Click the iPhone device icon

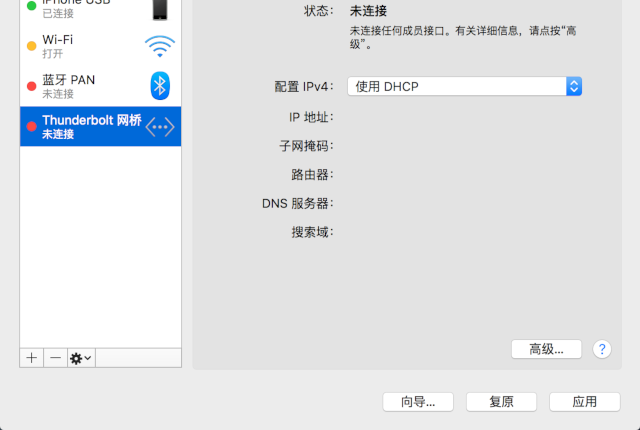click(160, 10)
